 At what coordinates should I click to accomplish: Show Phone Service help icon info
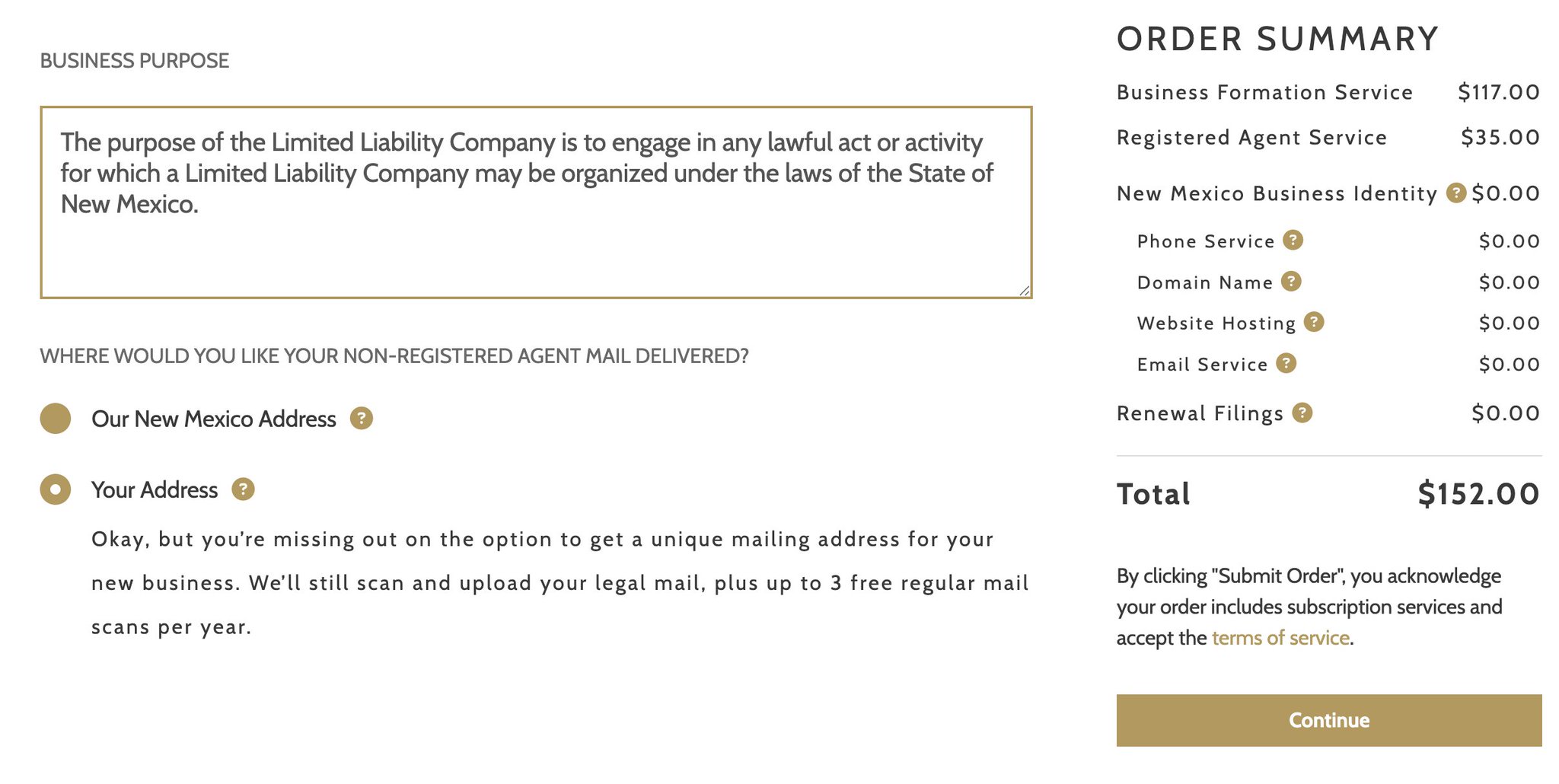(1293, 241)
